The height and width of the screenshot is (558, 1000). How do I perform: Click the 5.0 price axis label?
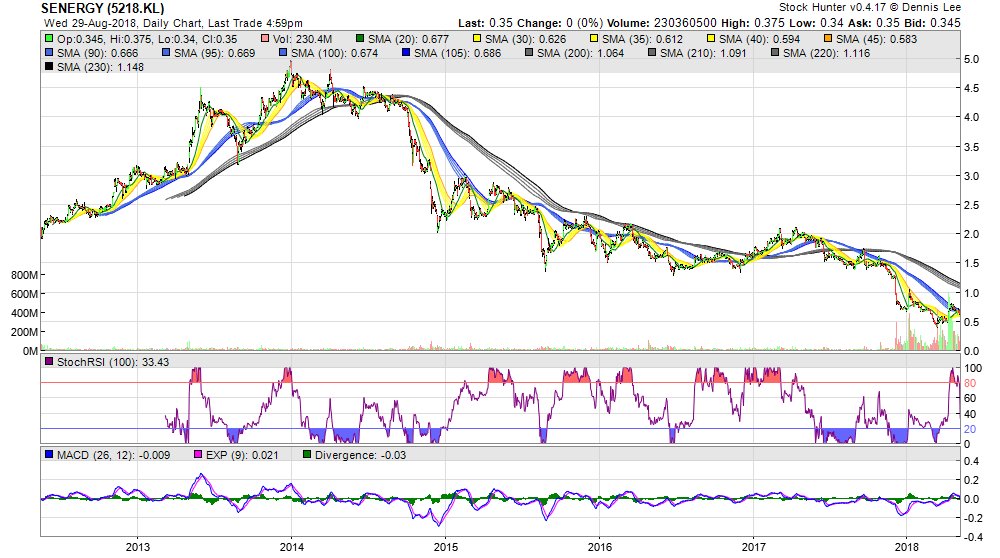[x=971, y=59]
